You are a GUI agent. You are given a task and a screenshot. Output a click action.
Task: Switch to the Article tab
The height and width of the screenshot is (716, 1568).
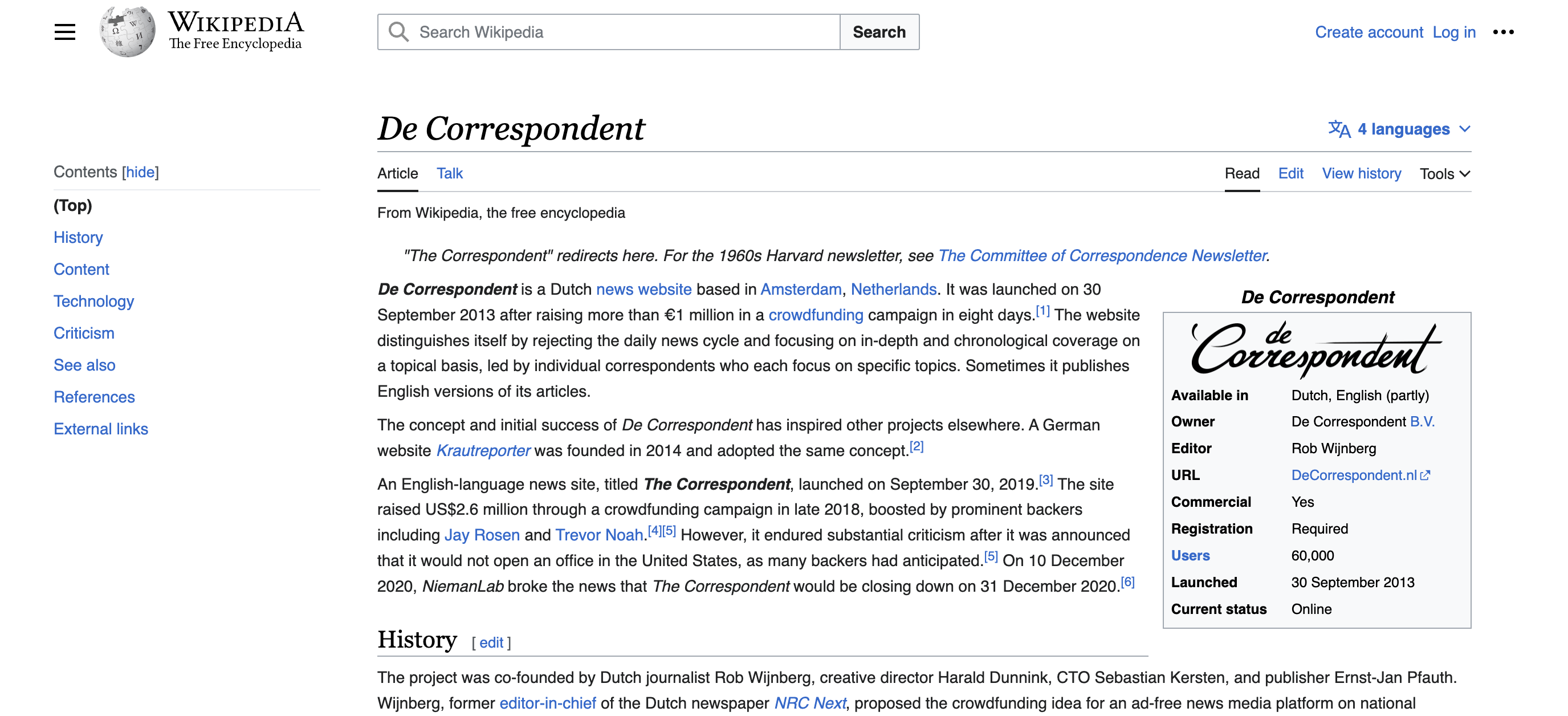click(x=397, y=173)
